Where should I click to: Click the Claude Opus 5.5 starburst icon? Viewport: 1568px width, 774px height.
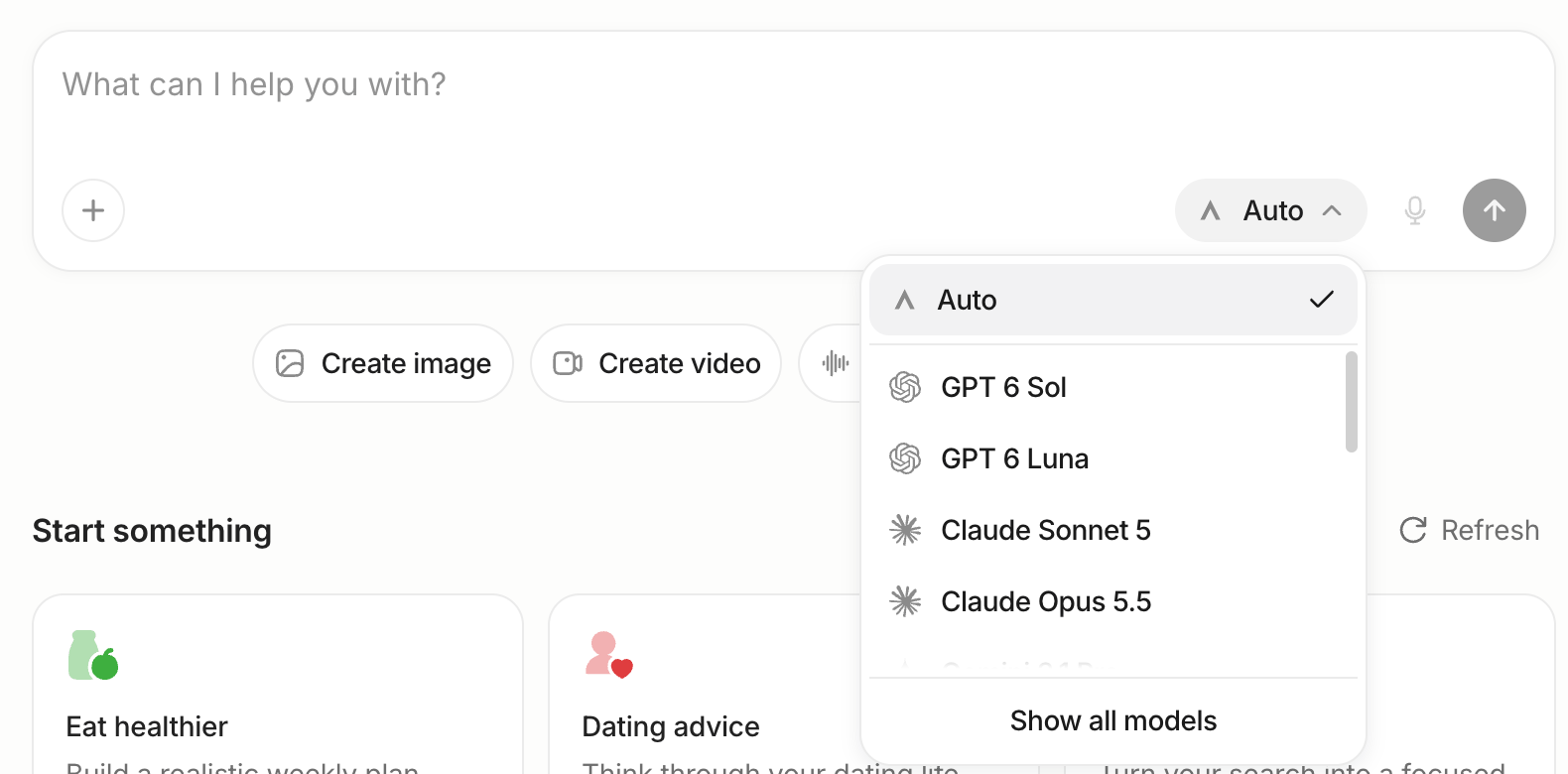(x=905, y=601)
